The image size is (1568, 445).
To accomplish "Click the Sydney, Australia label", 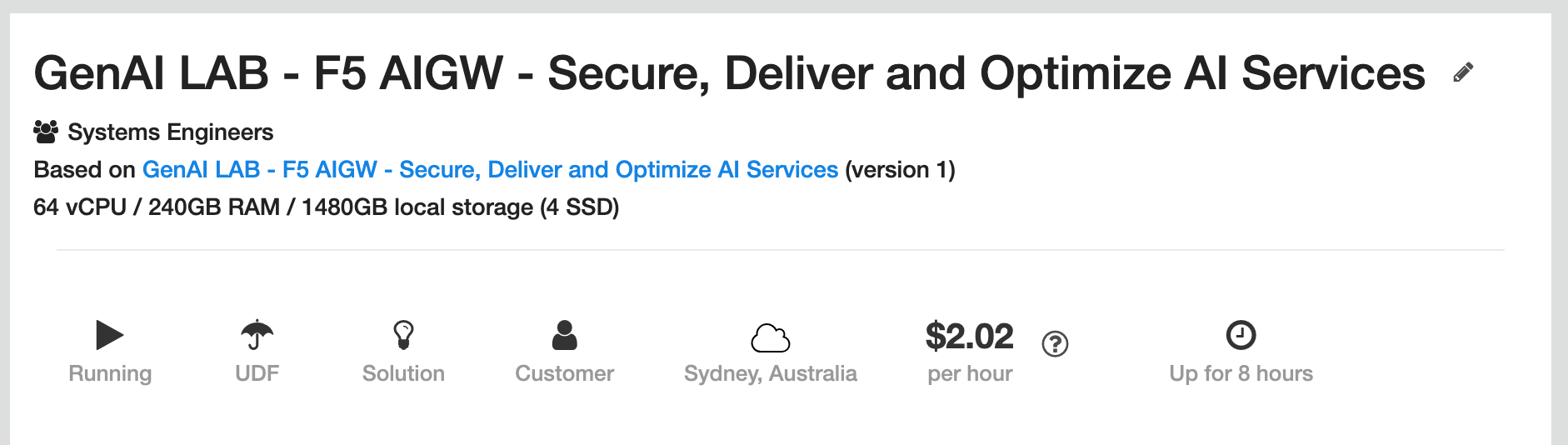I will click(770, 373).
